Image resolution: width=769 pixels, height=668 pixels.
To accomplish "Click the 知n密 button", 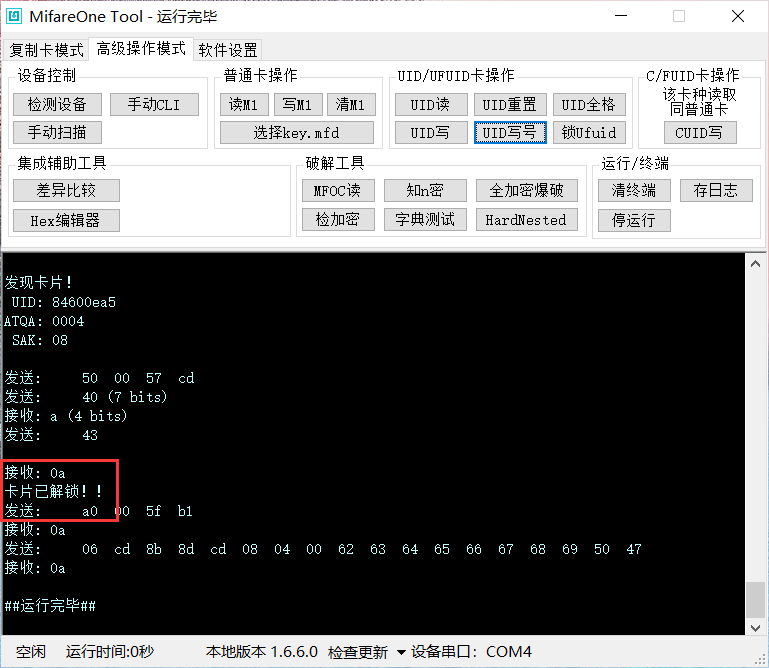I will [x=425, y=190].
